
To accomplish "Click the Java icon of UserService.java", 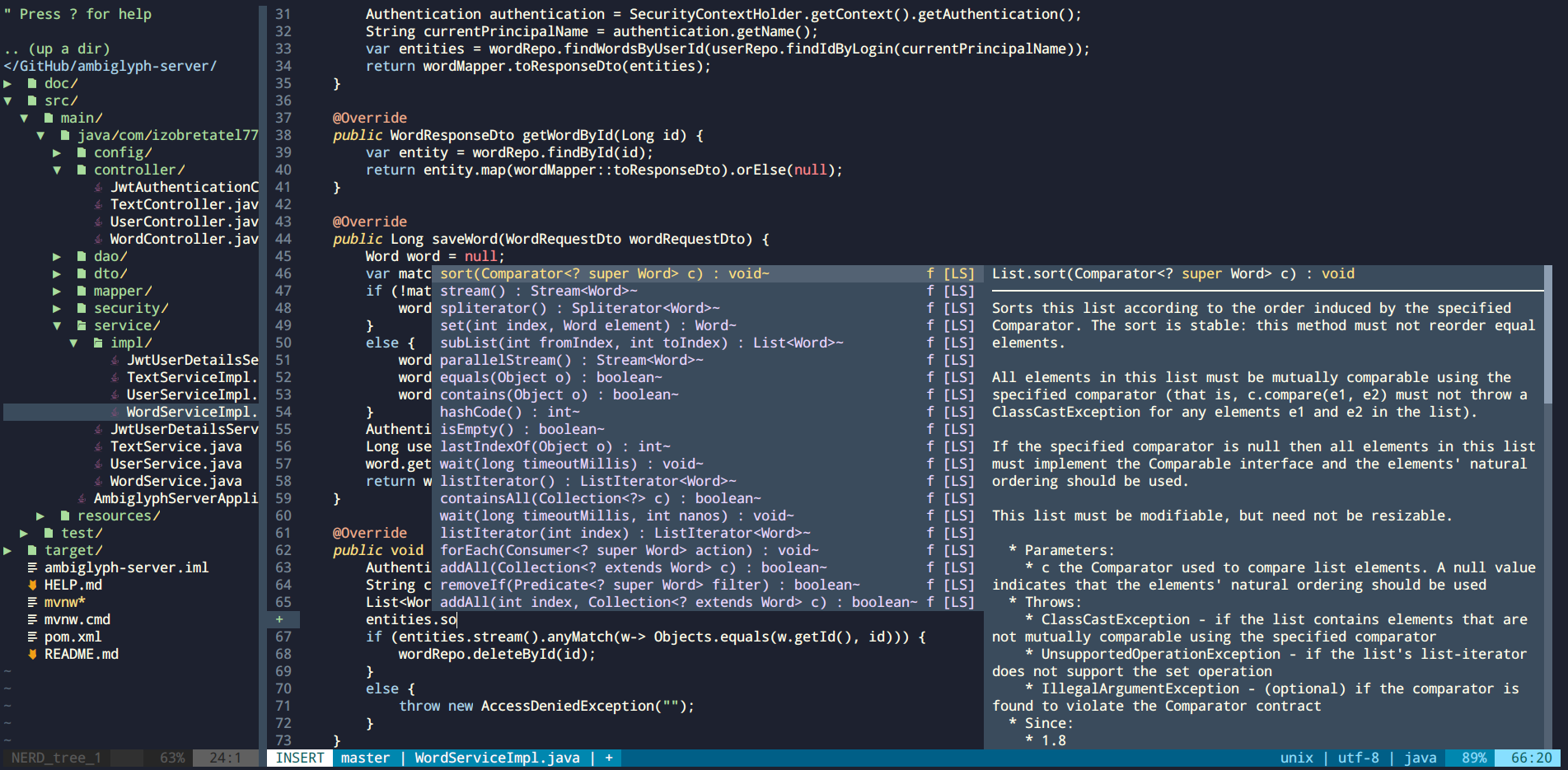I will click(x=98, y=464).
